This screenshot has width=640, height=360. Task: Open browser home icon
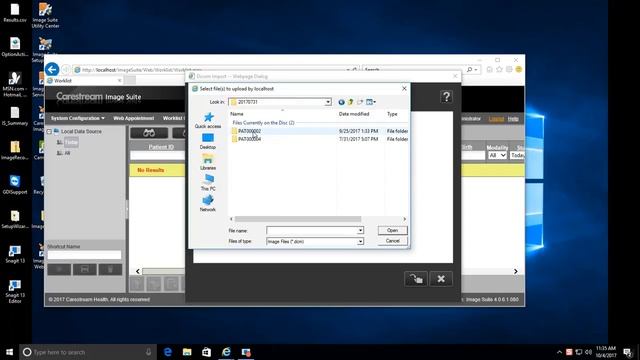click(x=489, y=69)
